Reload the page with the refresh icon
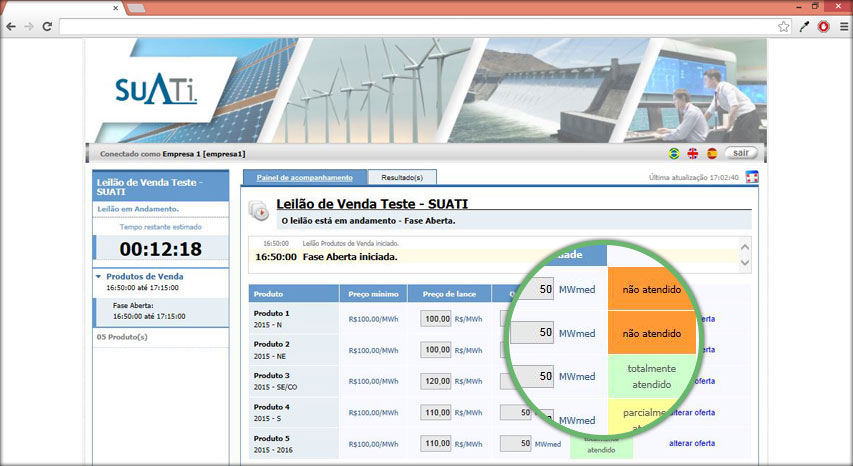Screen dimensions: 853x466 pyautogui.click(x=47, y=26)
